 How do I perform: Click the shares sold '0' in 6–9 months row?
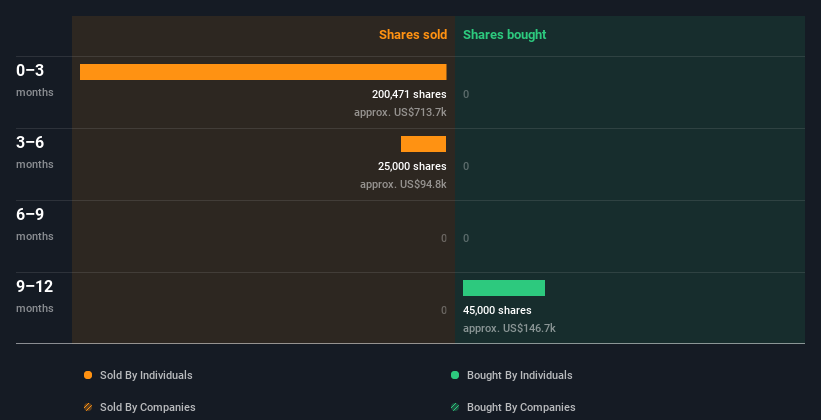[x=443, y=238]
